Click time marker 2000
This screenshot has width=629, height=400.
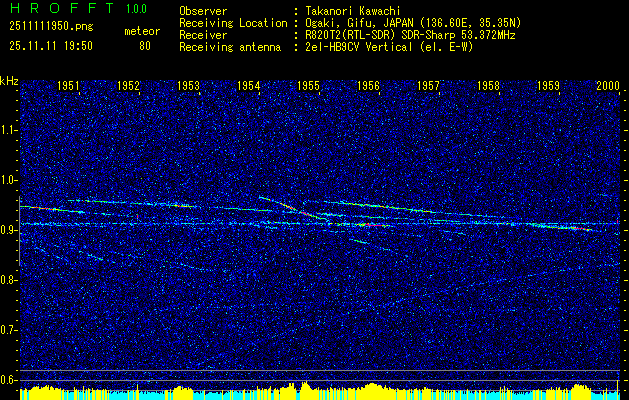[x=609, y=86]
